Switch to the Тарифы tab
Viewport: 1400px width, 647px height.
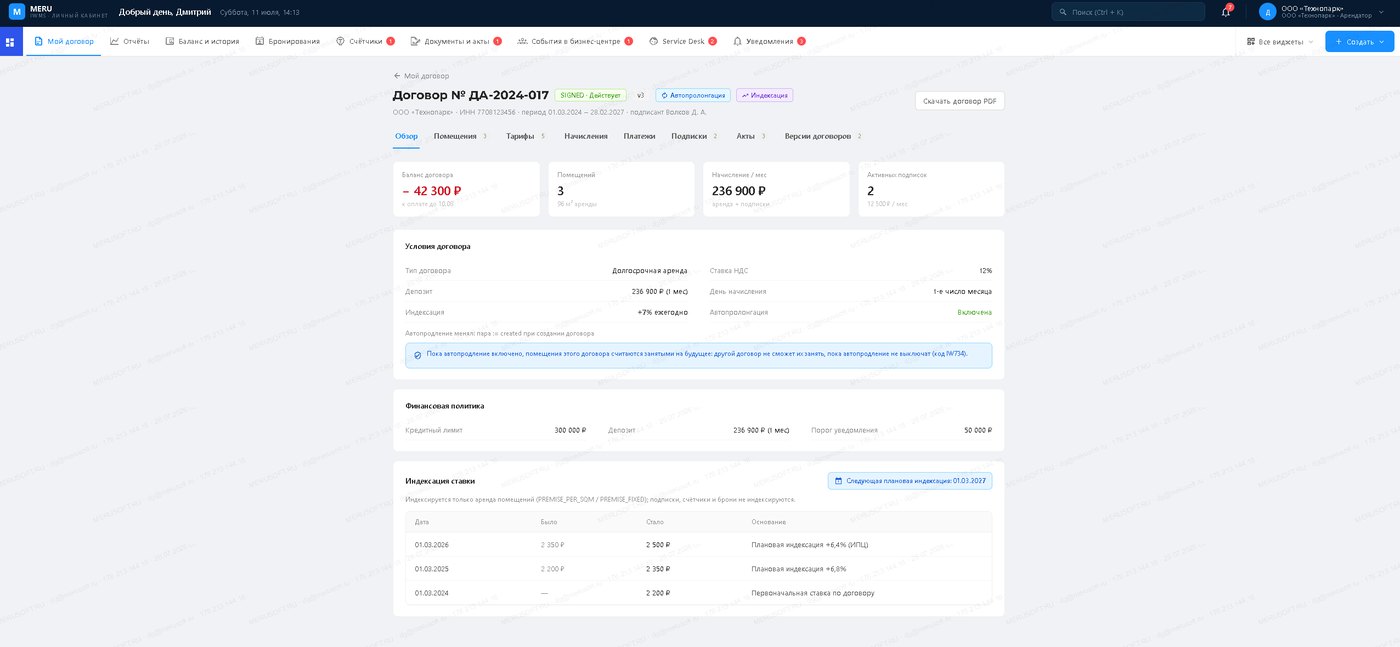[x=526, y=135]
